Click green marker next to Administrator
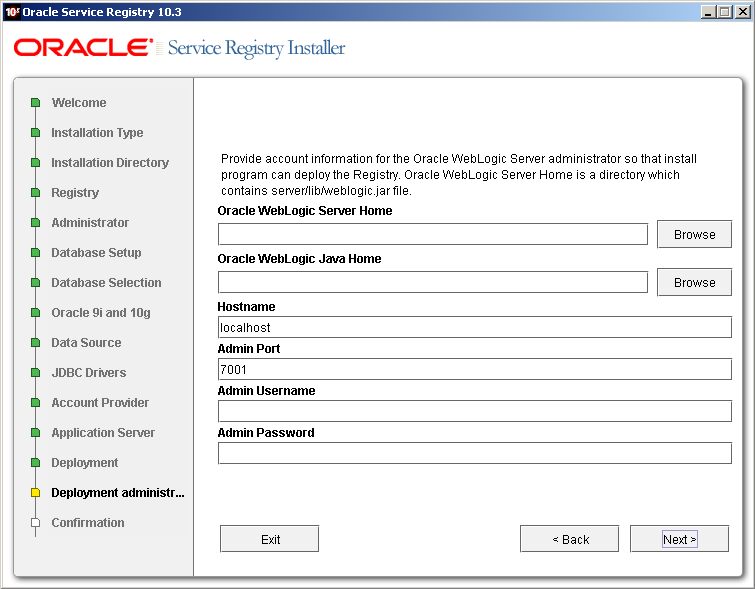 click(x=35, y=223)
